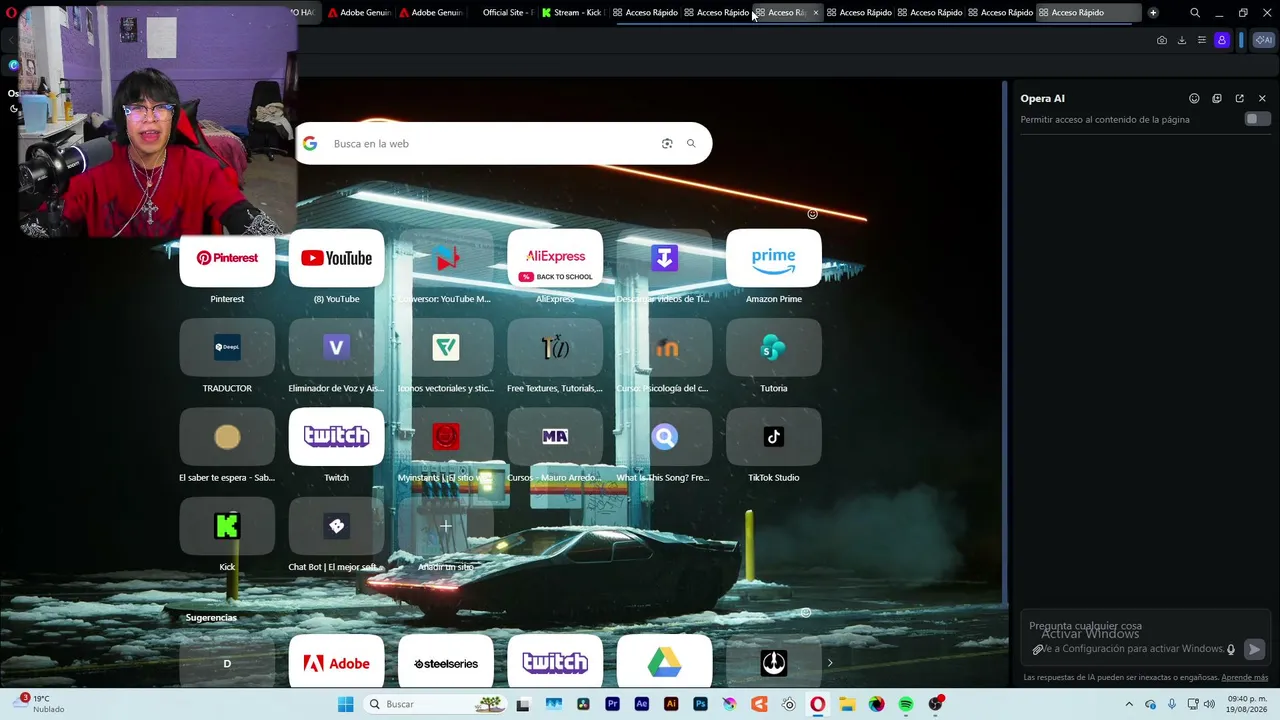Search open tabs with the magnifier
Viewport: 1280px width, 720px height.
[1195, 13]
